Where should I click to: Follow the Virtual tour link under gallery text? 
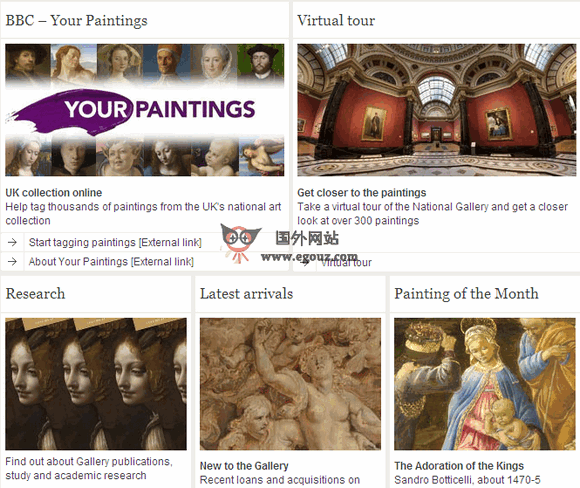click(347, 262)
